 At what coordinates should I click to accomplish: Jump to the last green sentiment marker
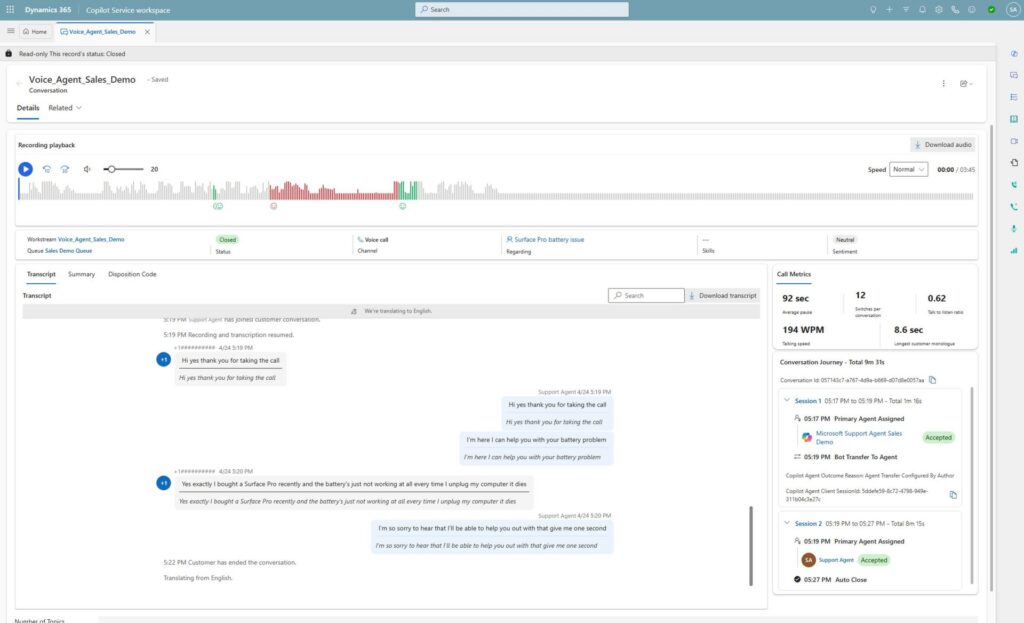[402, 206]
